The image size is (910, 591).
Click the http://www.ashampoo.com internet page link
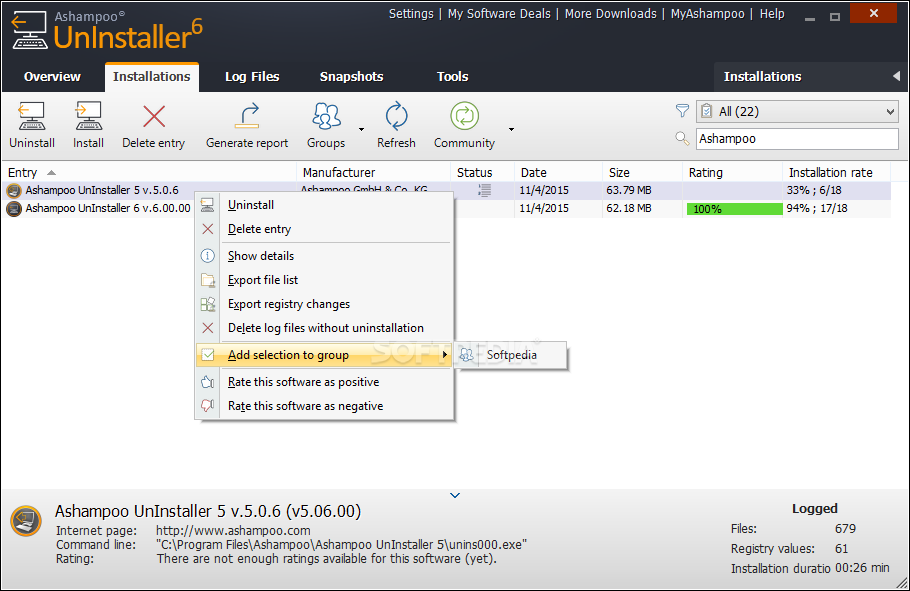click(x=233, y=531)
